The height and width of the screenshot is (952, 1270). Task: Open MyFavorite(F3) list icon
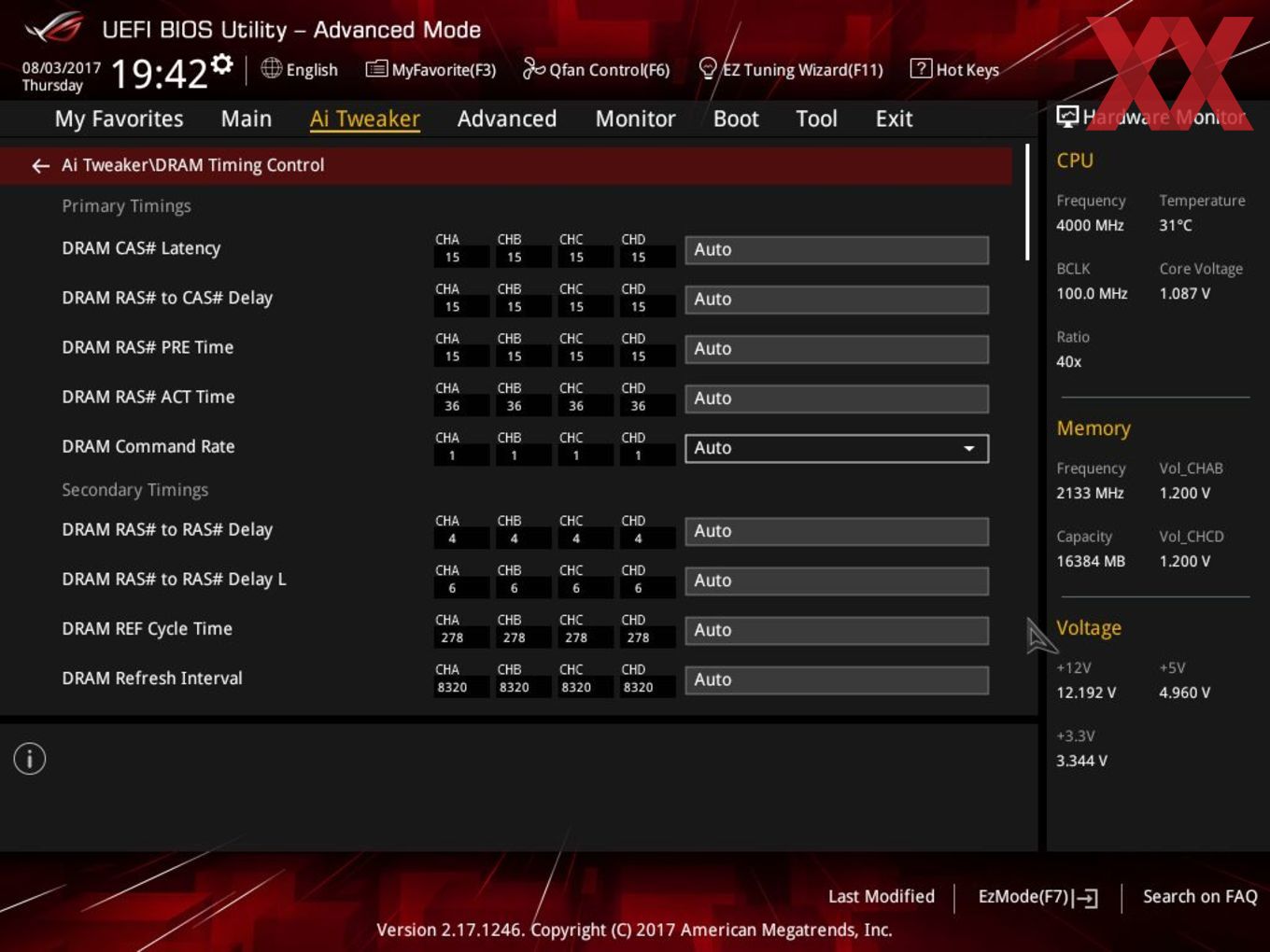tap(376, 69)
